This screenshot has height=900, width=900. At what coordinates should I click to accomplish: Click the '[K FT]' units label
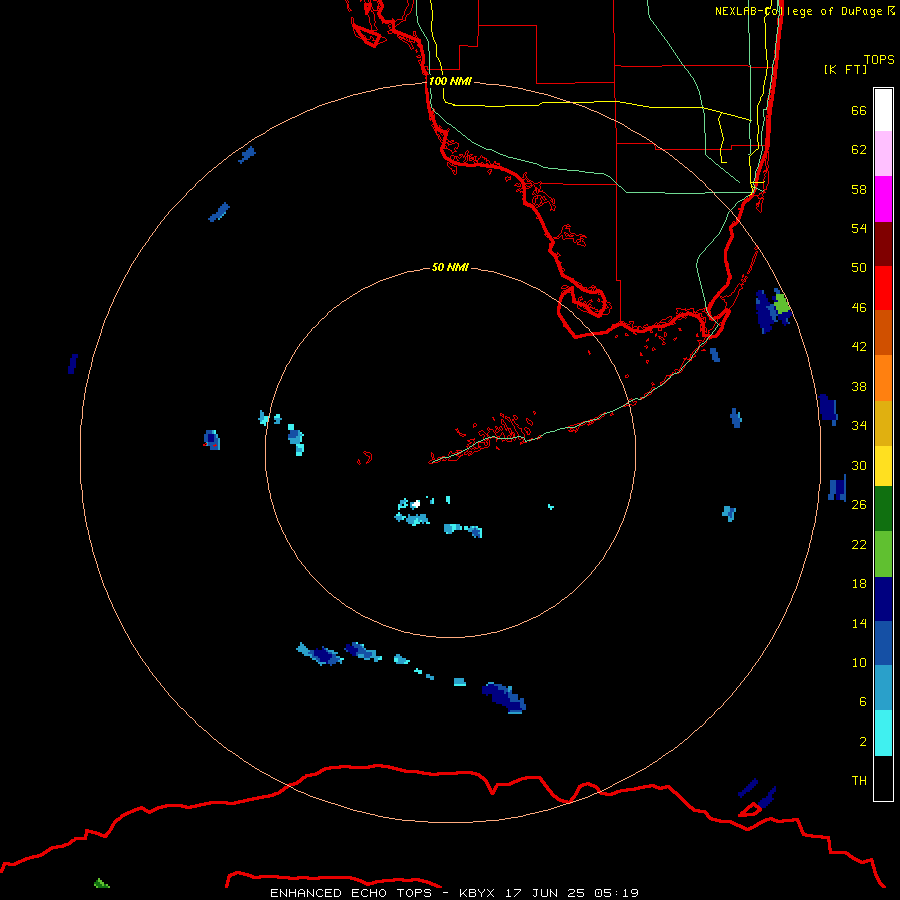point(845,69)
